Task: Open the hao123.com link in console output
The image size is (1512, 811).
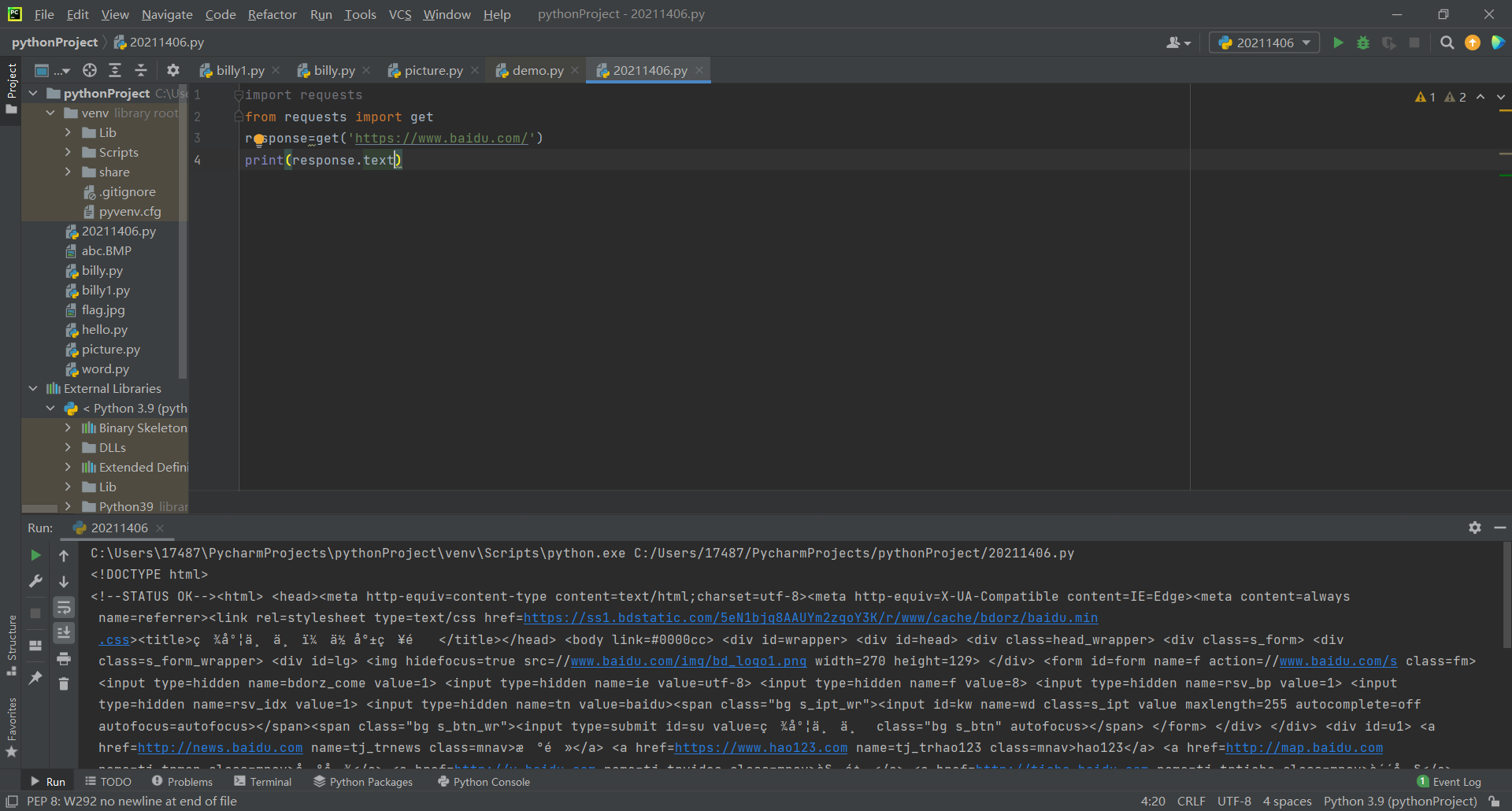Action: (x=761, y=747)
